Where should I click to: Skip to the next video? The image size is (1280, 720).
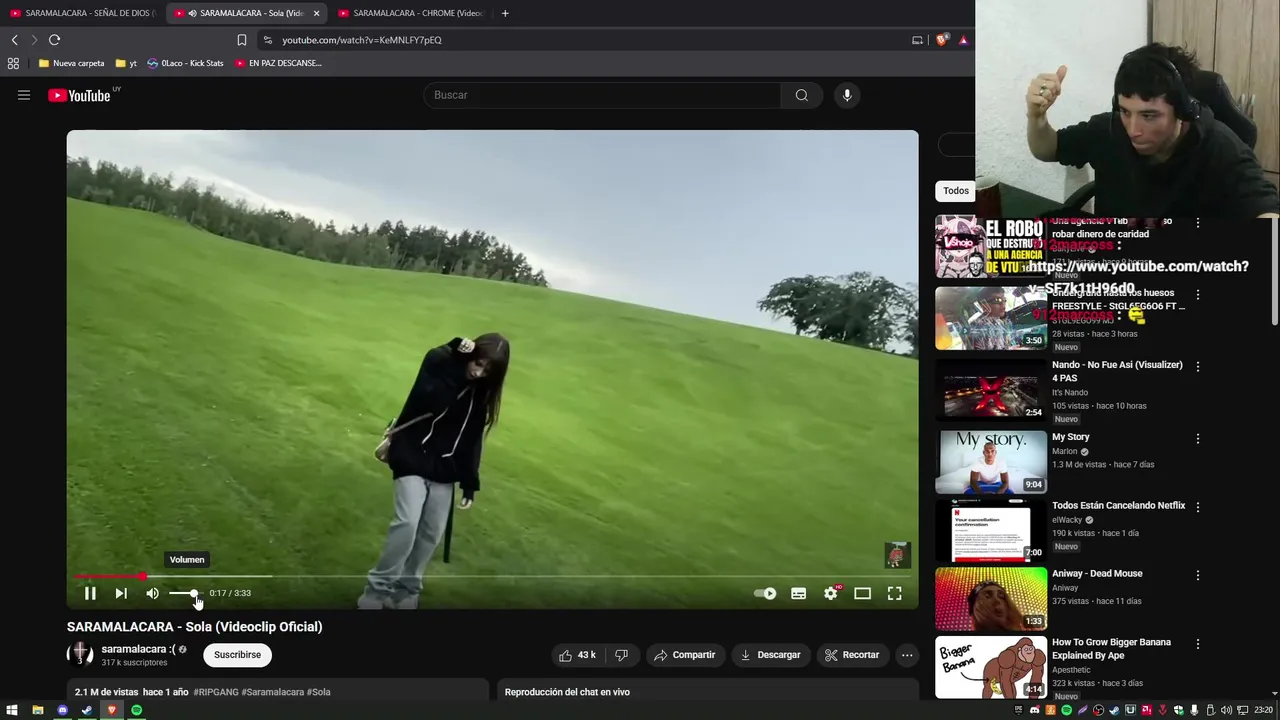coord(121,593)
